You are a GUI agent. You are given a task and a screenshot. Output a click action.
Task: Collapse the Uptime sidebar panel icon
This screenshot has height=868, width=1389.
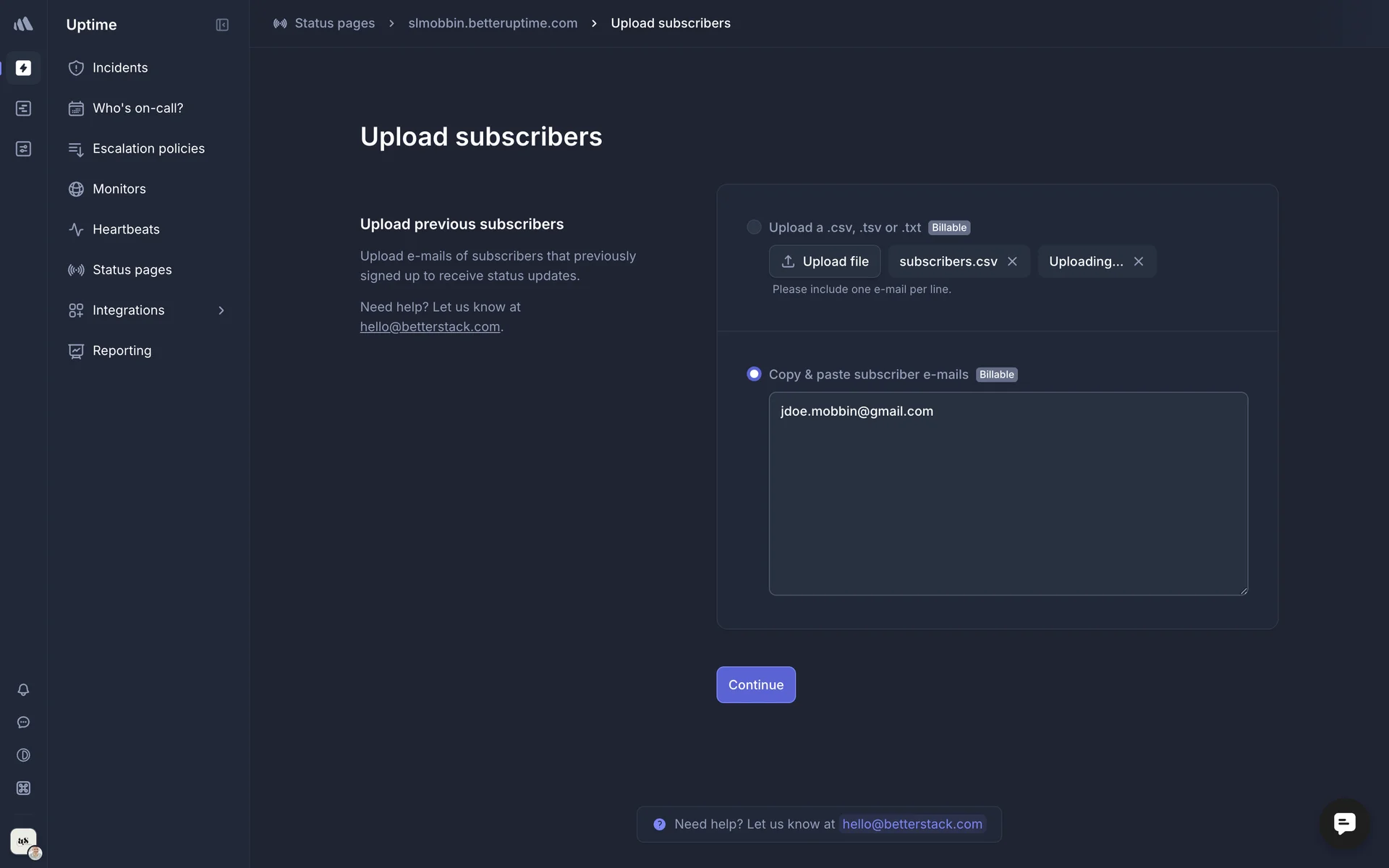(222, 25)
